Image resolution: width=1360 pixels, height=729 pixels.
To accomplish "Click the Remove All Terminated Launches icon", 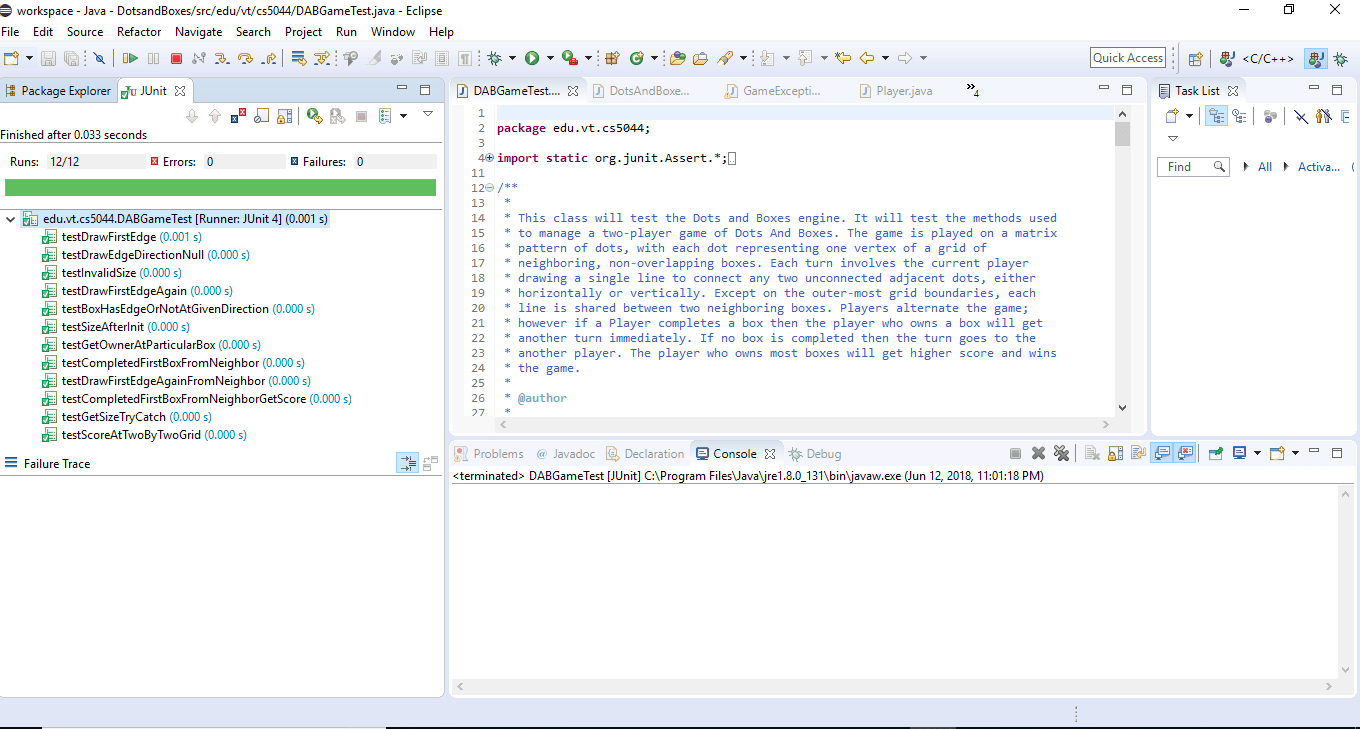I will click(x=1061, y=453).
